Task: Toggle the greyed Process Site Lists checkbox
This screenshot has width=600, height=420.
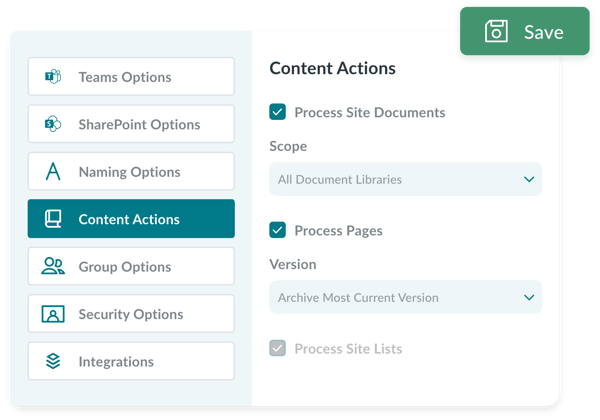Action: pos(277,348)
